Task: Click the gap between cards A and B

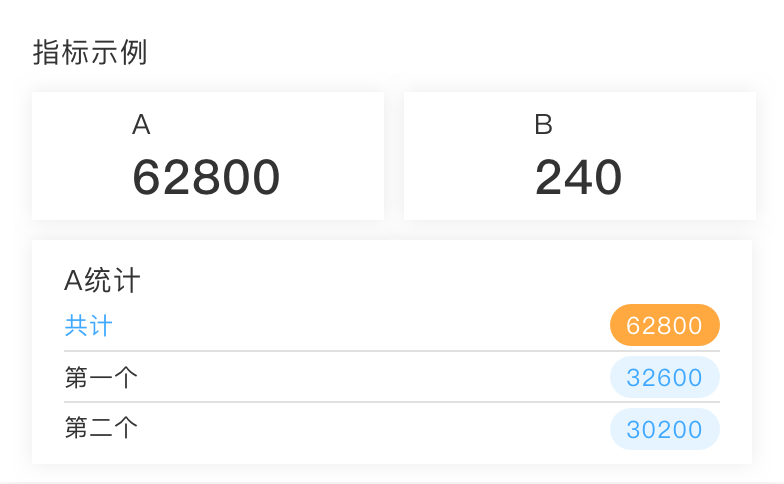Action: (394, 156)
